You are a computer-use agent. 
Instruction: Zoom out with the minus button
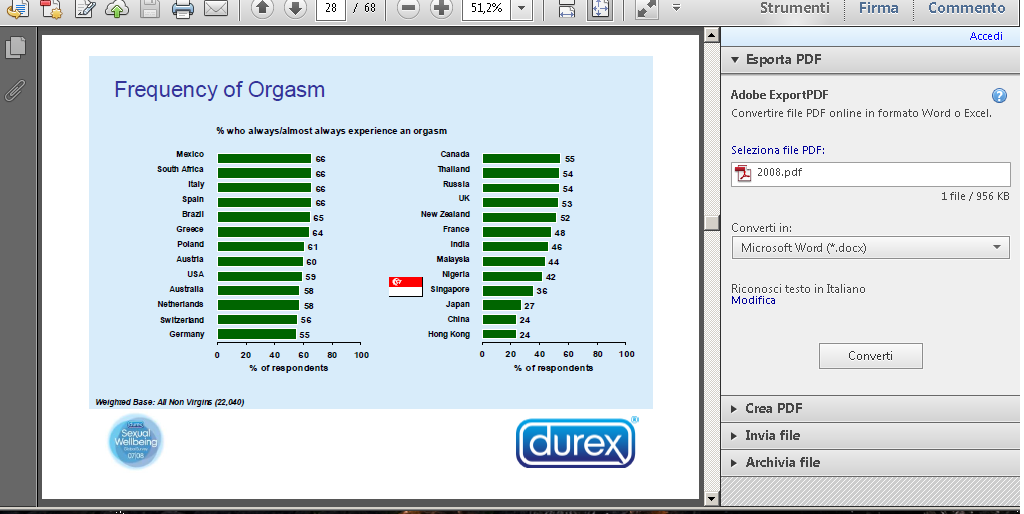click(x=408, y=9)
